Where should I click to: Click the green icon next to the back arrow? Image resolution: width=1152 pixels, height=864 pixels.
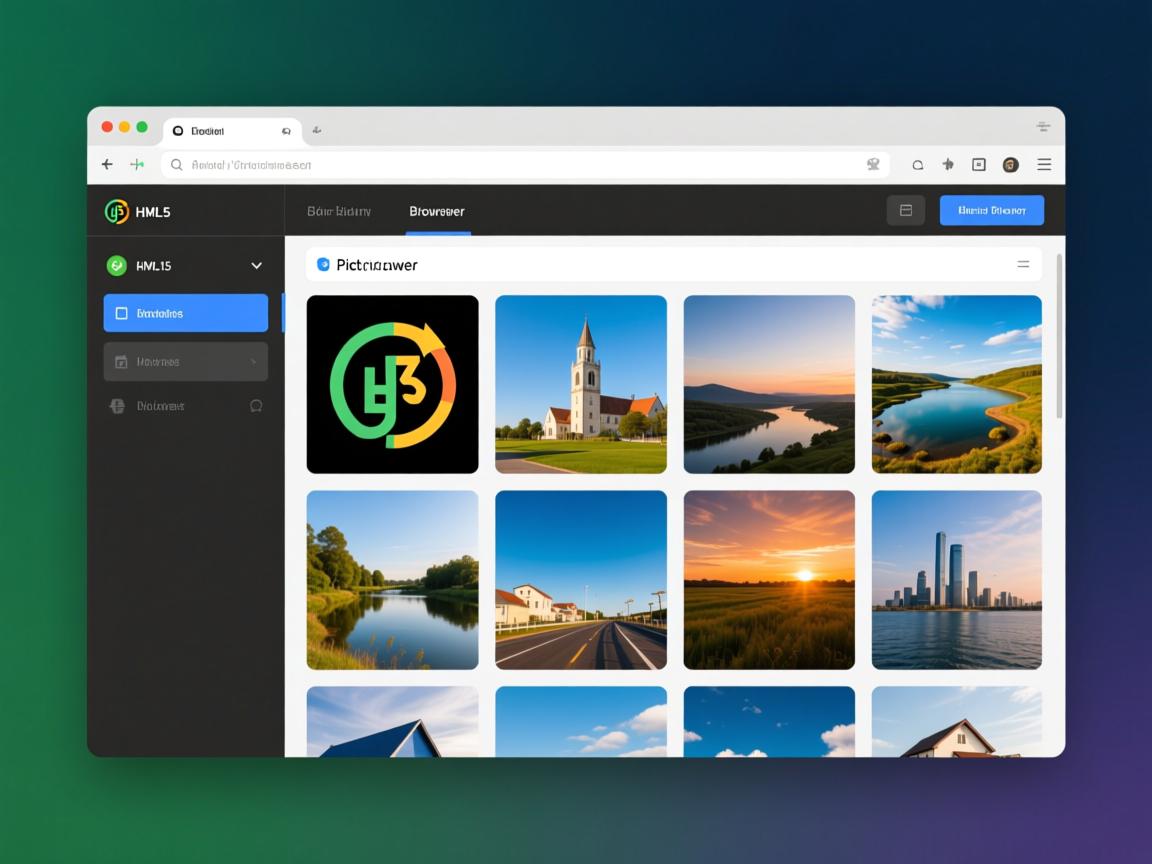click(137, 164)
